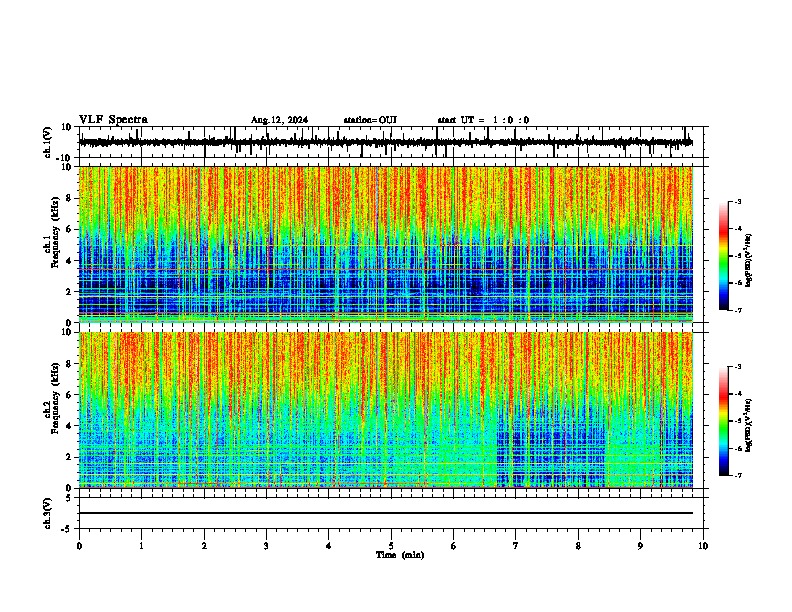Click time axis tick label "8"
792x612 pixels.
tap(578, 546)
